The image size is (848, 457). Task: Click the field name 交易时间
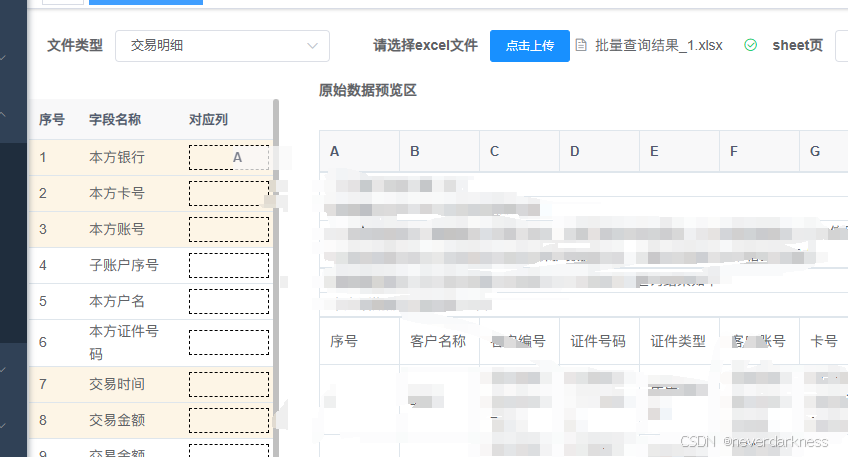(x=117, y=384)
